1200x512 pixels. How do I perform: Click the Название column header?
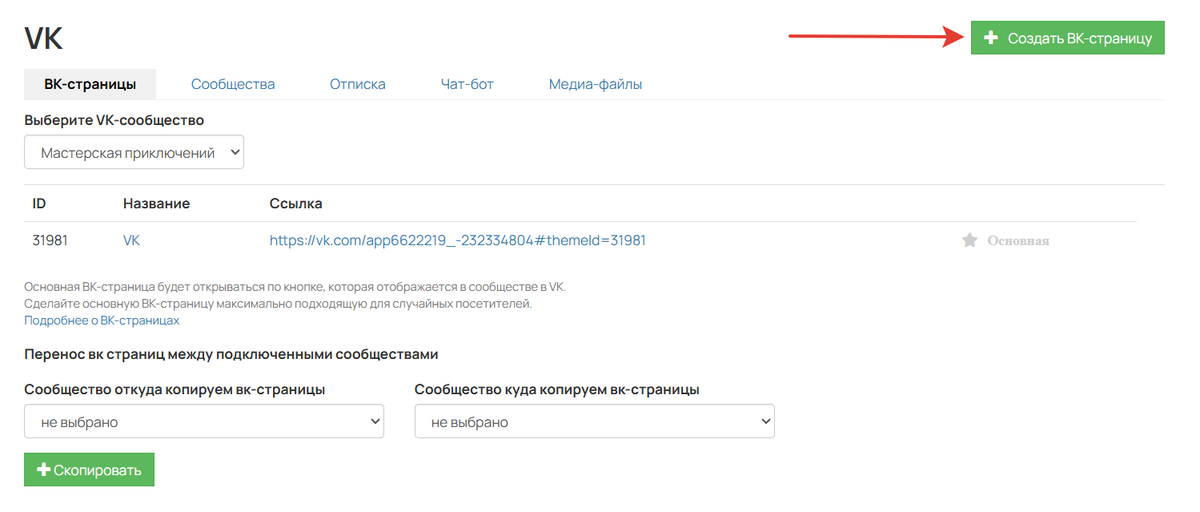click(156, 203)
